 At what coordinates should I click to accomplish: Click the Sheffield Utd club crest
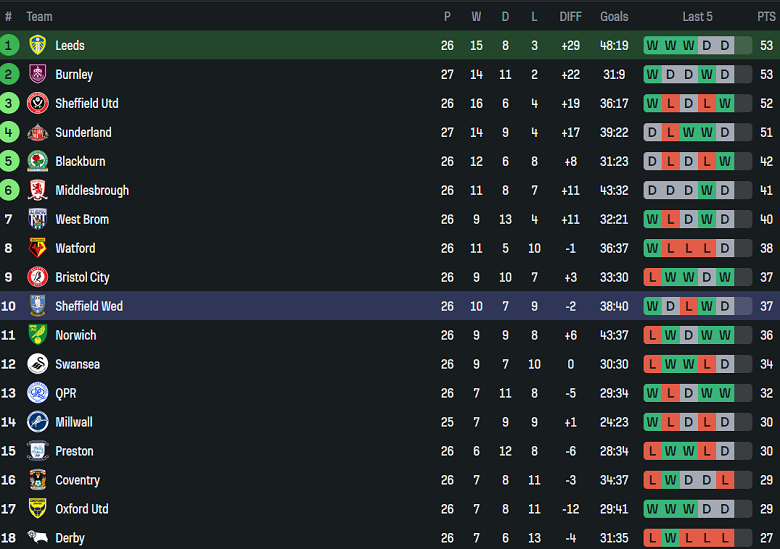[x=37, y=103]
